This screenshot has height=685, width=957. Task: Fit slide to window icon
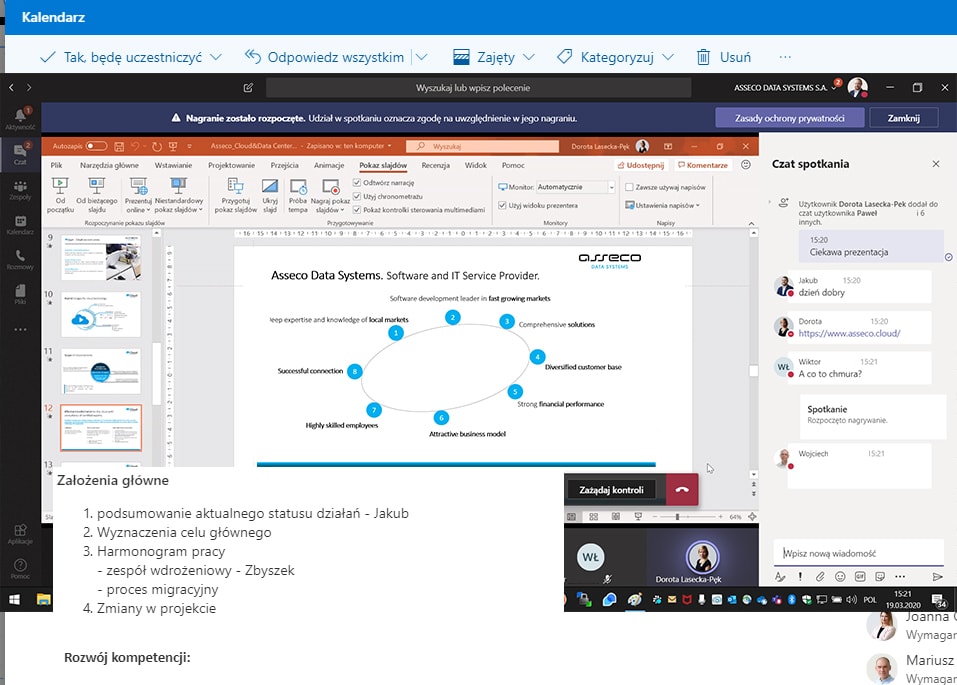point(753,517)
